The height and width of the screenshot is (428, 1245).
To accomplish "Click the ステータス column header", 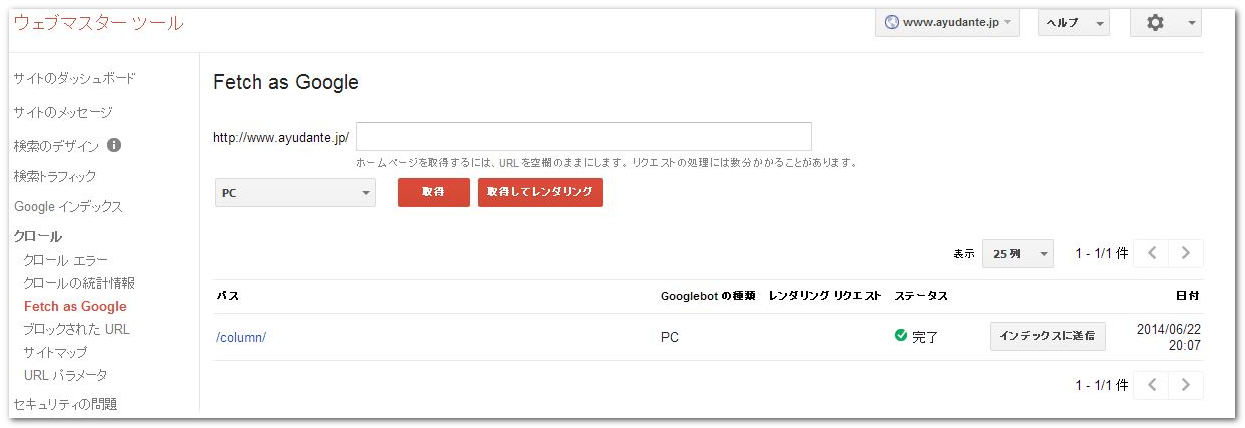I will pos(921,296).
